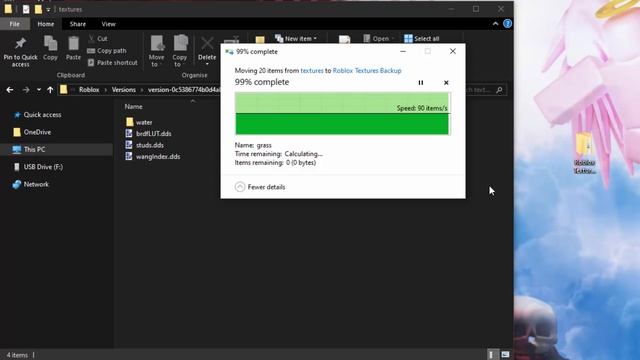Sort by Name column header
640x360 pixels.
tap(133, 107)
